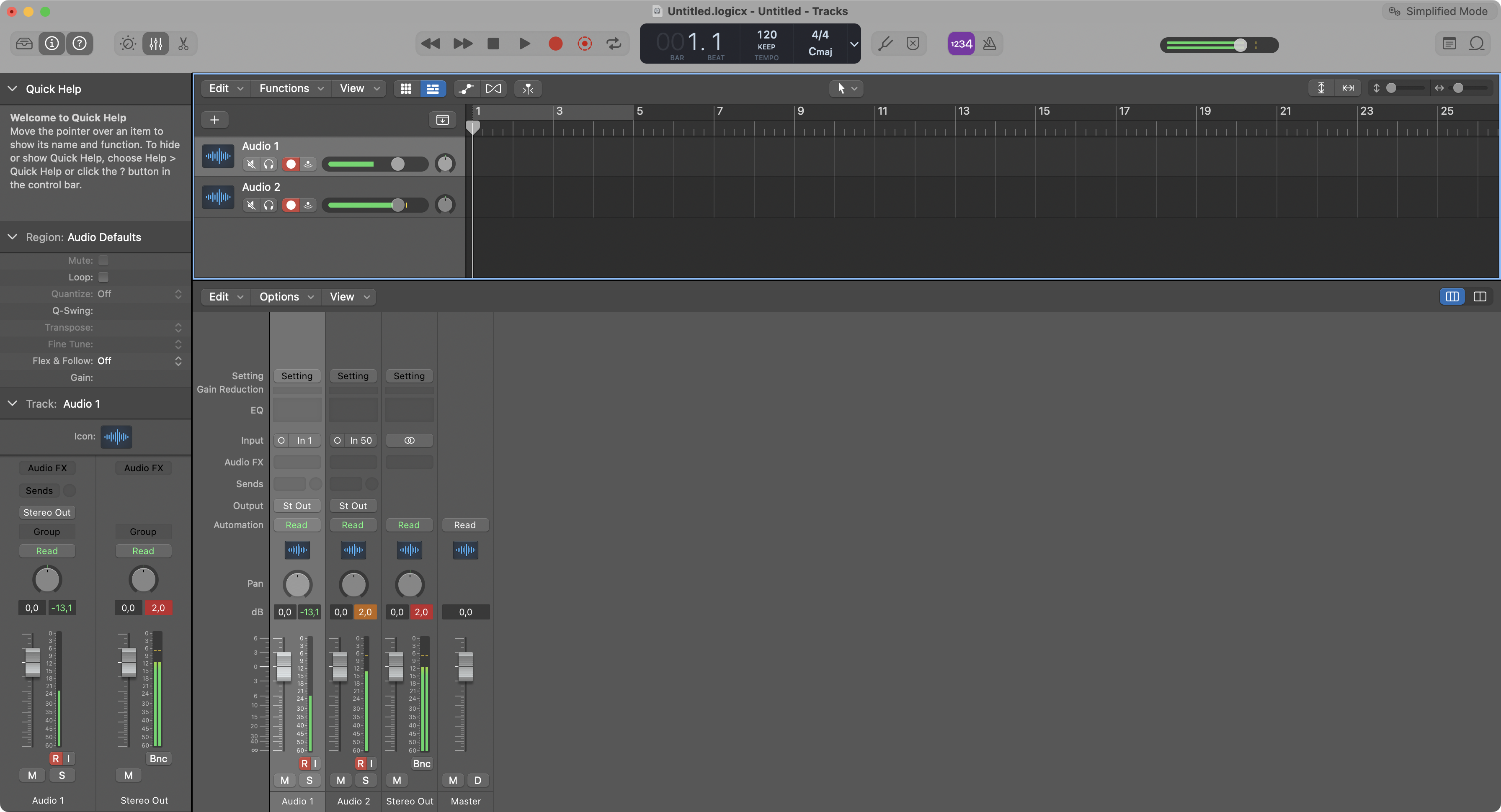Open the Library drawer icon

tap(24, 44)
